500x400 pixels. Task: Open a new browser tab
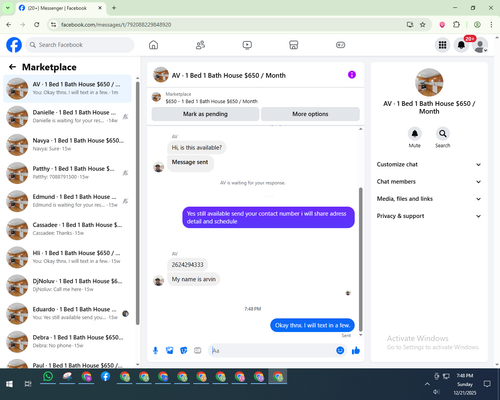(x=114, y=8)
